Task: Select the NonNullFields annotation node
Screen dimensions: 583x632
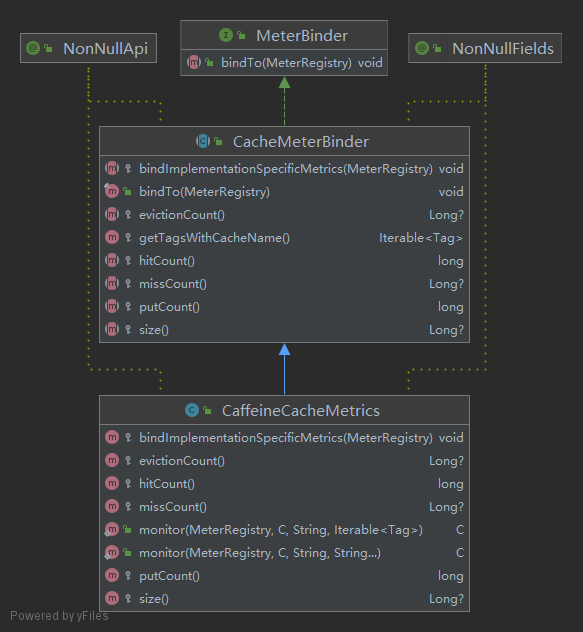Action: coord(485,48)
